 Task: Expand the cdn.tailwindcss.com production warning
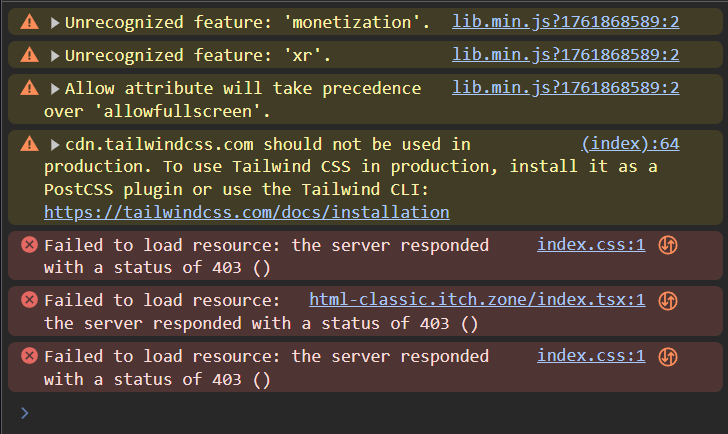55,145
